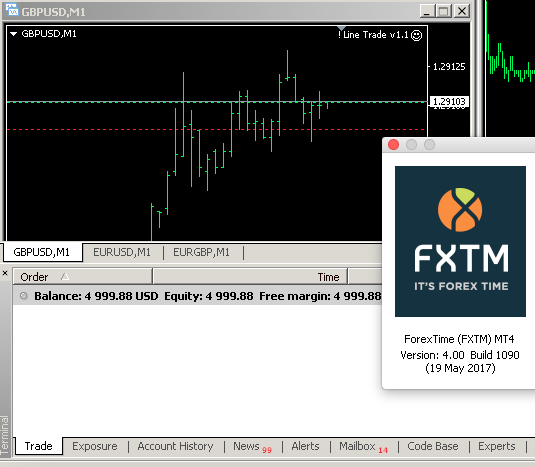Viewport: 535px width, 467px height.
Task: Click the GBPUSD,M1 chart window icon
Action: 12,10
